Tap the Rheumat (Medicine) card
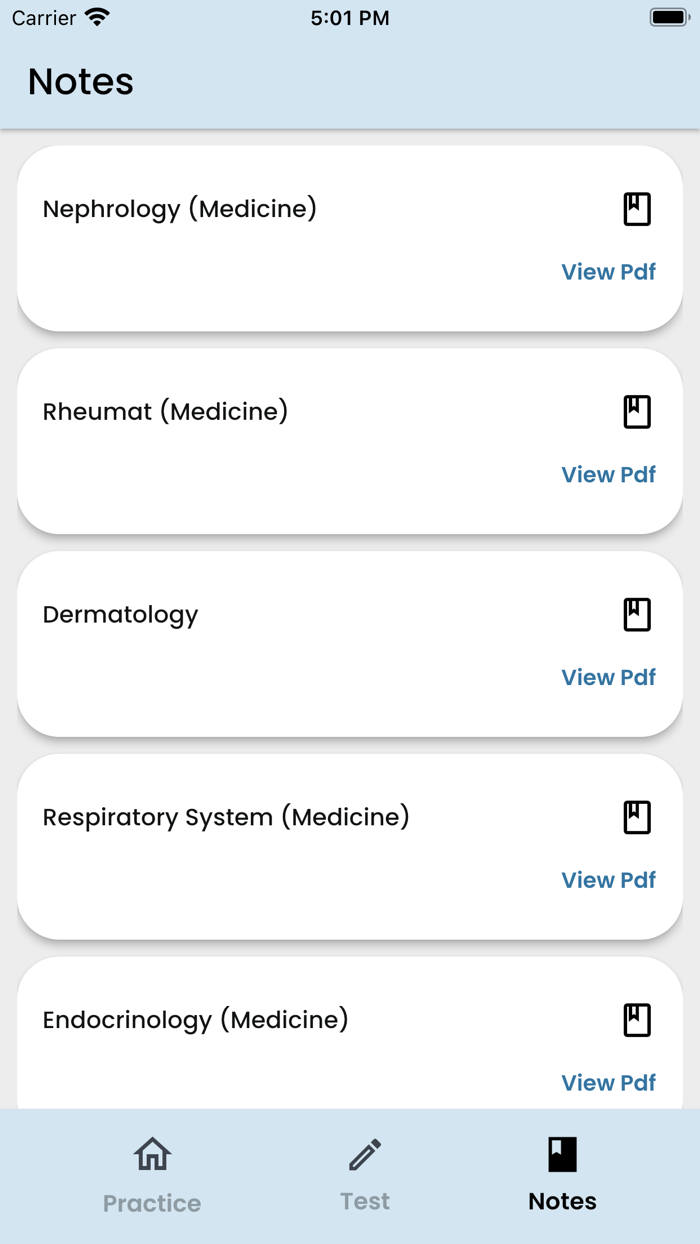The height and width of the screenshot is (1244, 700). coord(350,441)
